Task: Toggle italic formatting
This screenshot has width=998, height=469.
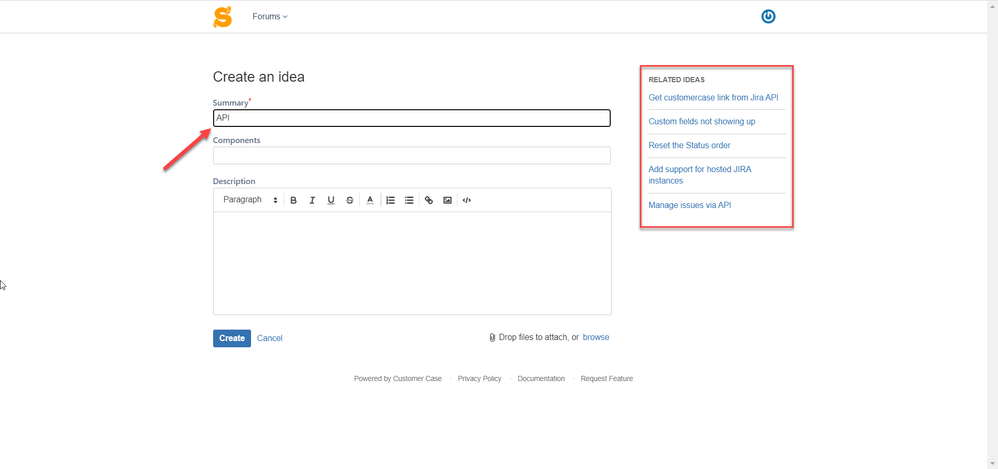Action: [x=312, y=200]
